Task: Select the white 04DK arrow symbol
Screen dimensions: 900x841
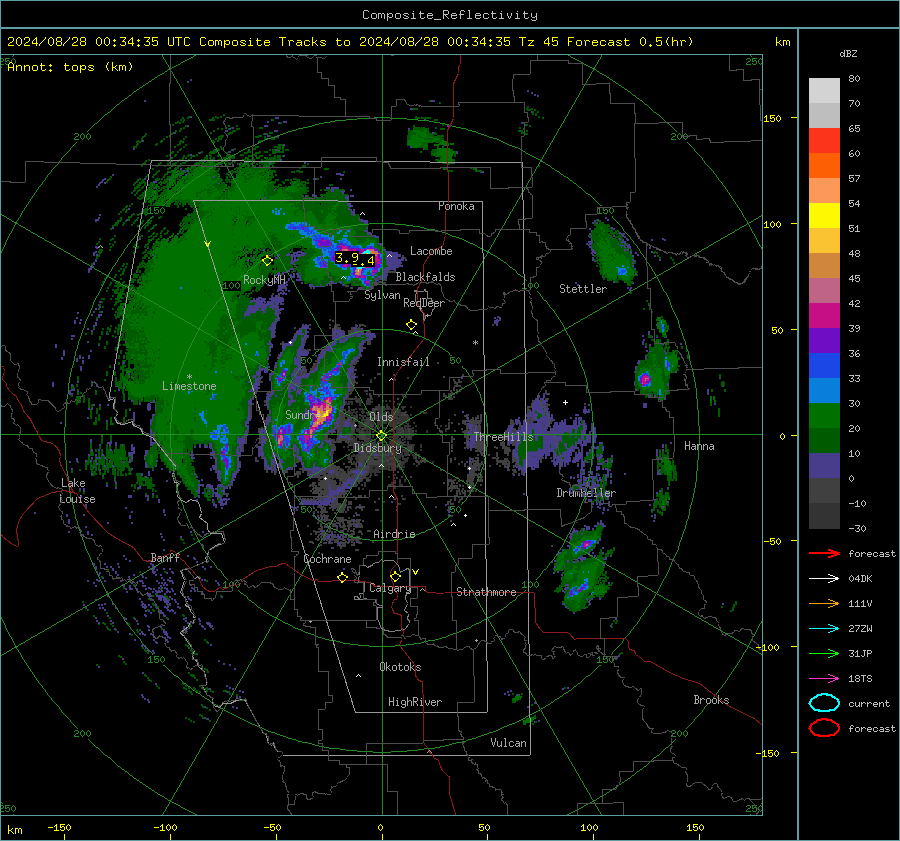Action: [x=824, y=579]
